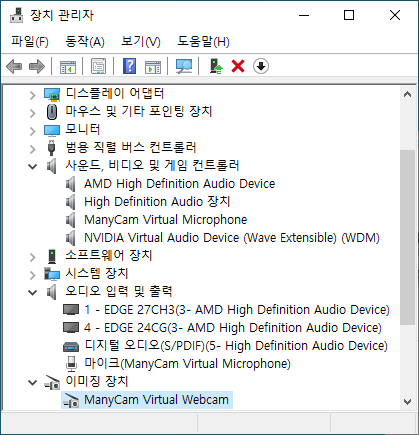This screenshot has height=435, width=419.
Task: Open the 도움말(H) menu
Action: point(203,41)
